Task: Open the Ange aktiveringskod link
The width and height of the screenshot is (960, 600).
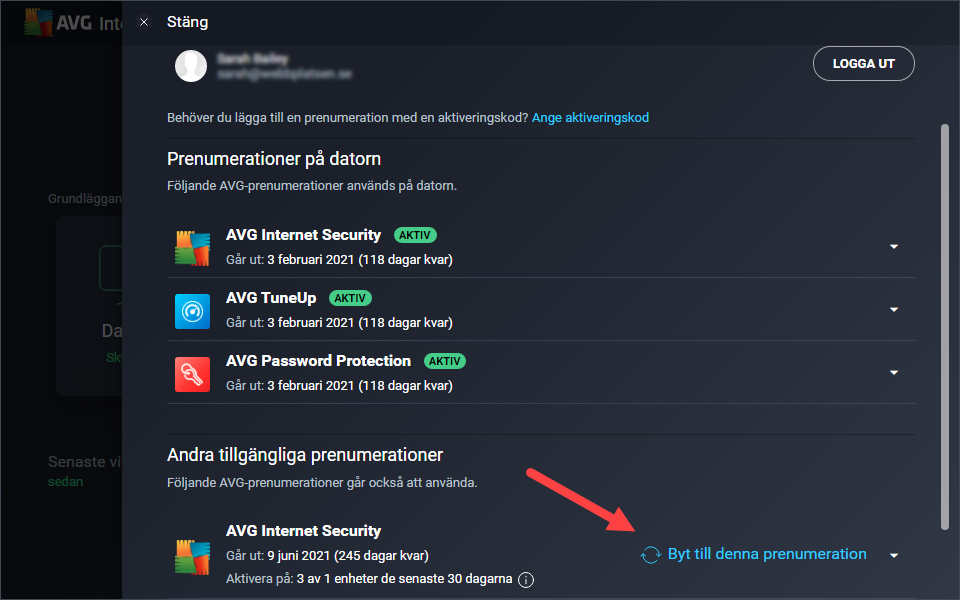Action: click(x=590, y=118)
